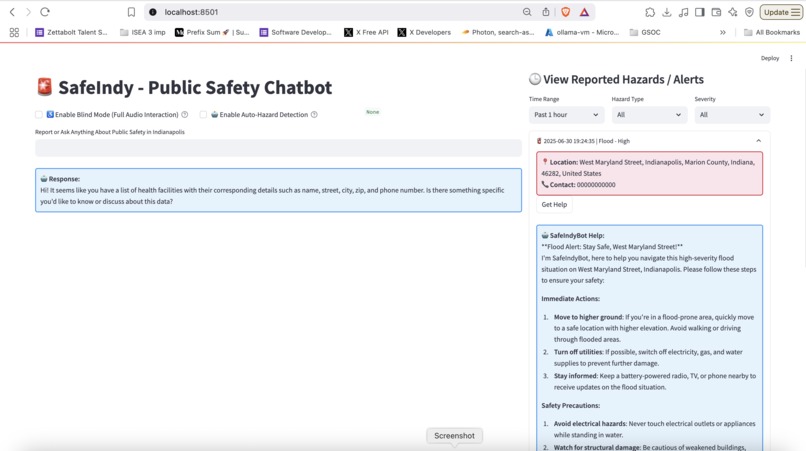Open Zettabolt Talent bookmark
The width and height of the screenshot is (806, 451).
[71, 32]
